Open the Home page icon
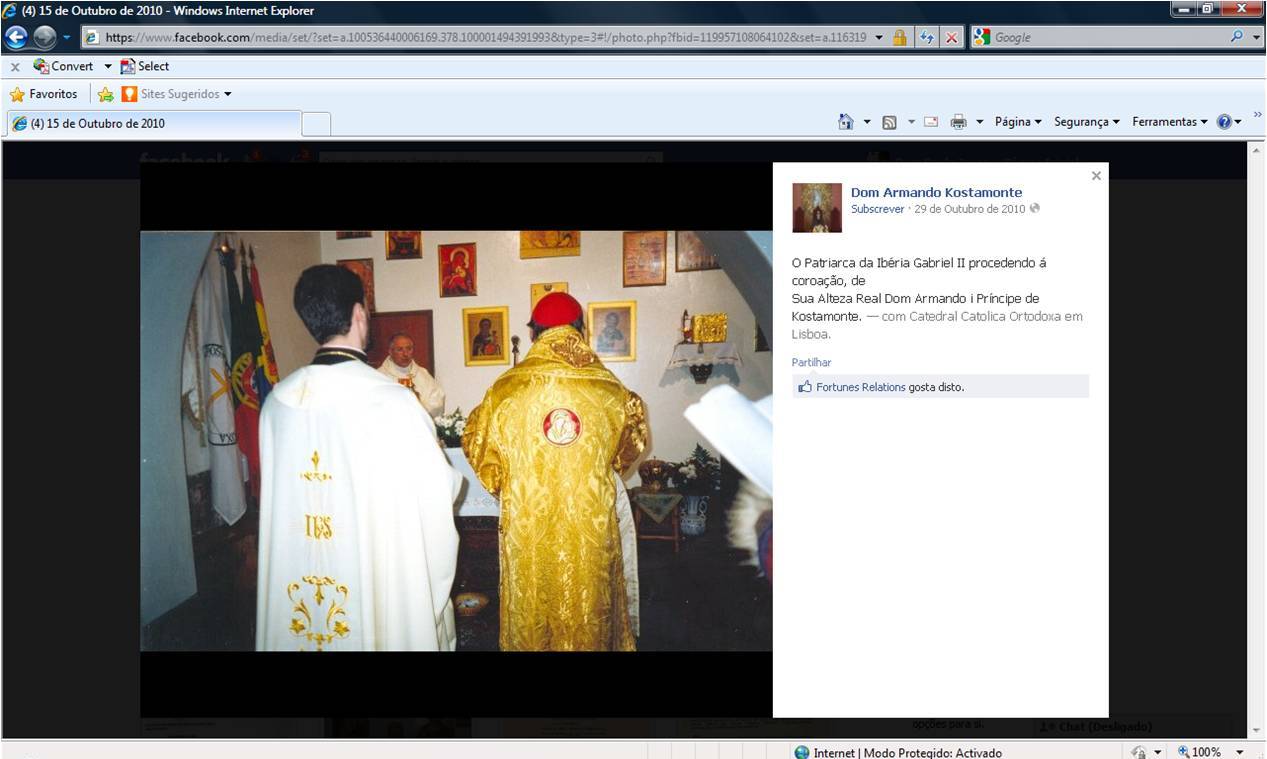Screen dimensions: 1267x759 pyautogui.click(x=846, y=122)
